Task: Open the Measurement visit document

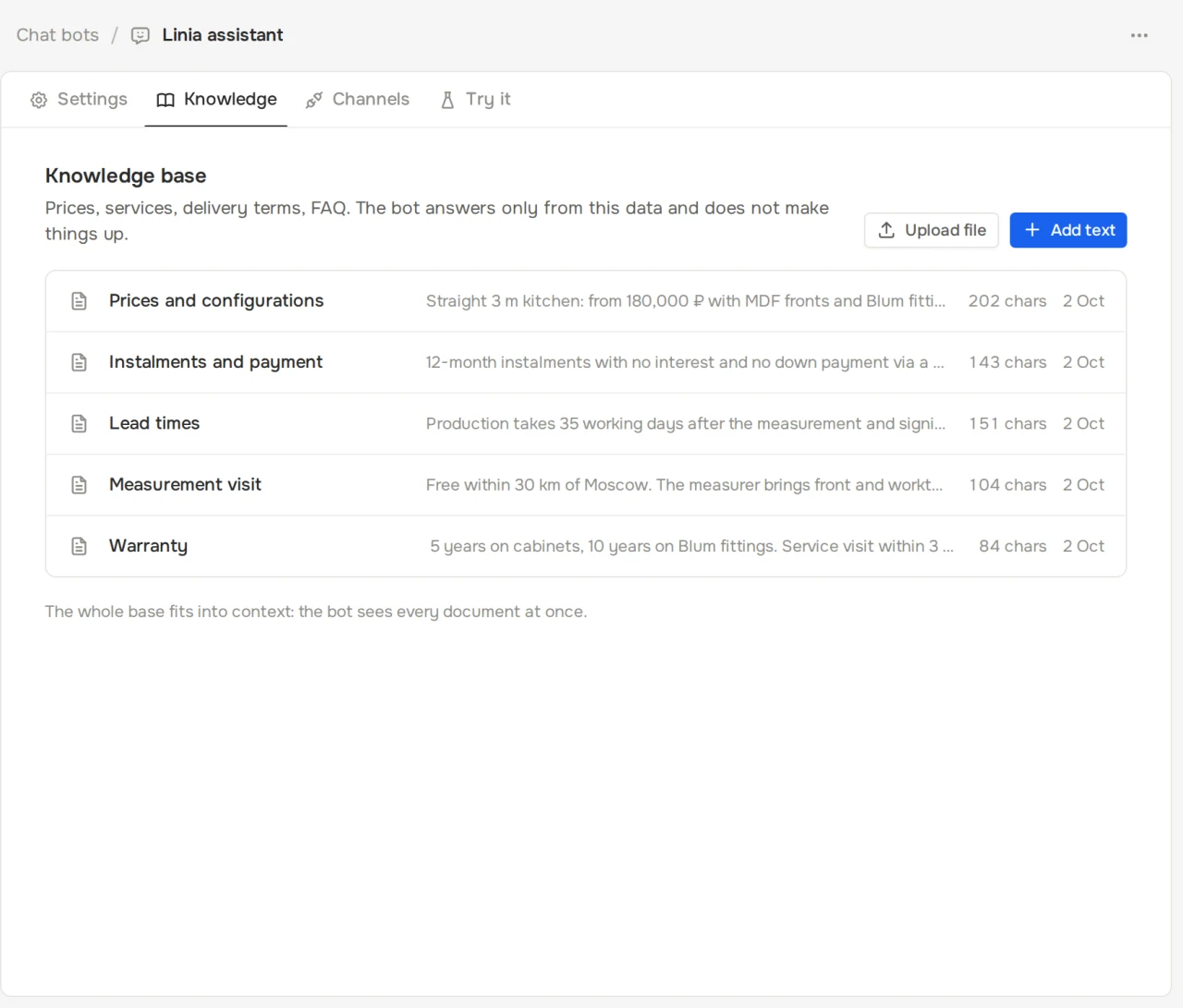Action: tap(586, 485)
